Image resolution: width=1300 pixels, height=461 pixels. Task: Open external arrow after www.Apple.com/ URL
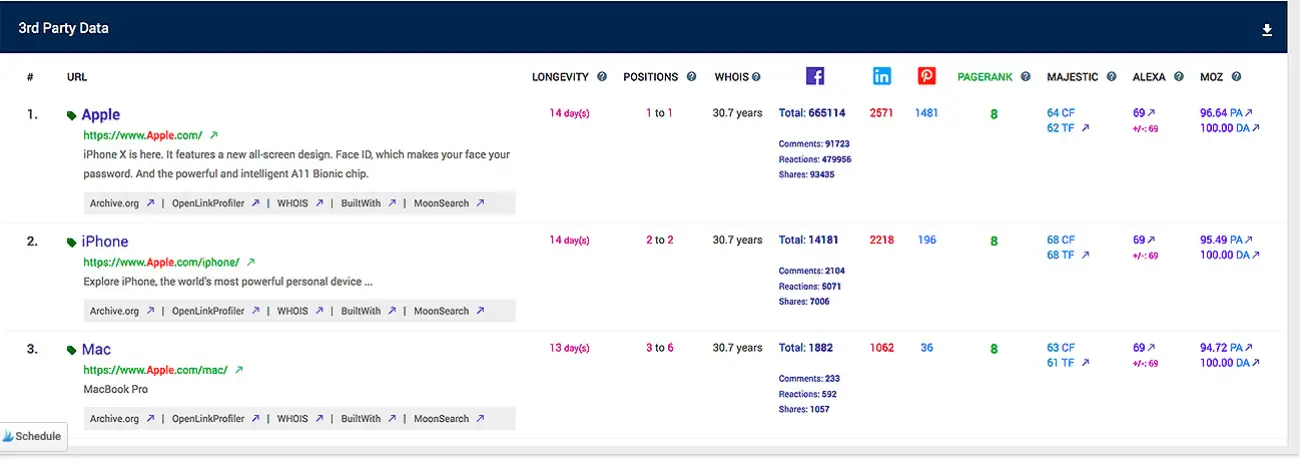(213, 135)
